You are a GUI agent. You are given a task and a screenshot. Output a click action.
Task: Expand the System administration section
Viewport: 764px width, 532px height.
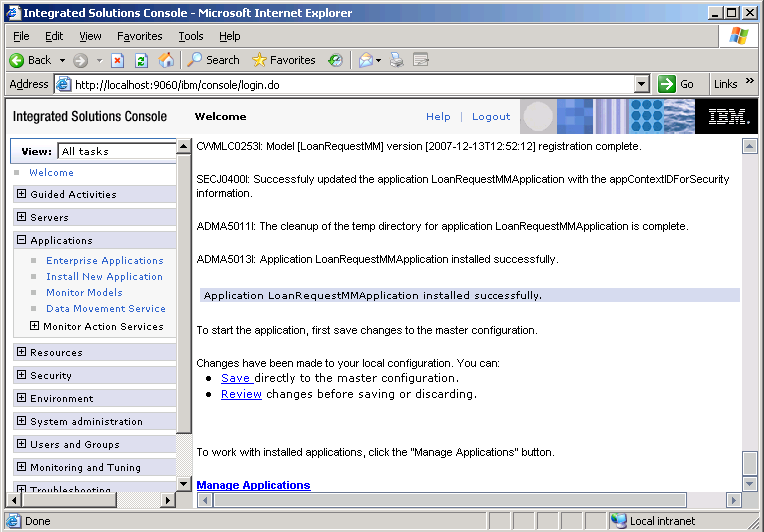[x=21, y=420]
